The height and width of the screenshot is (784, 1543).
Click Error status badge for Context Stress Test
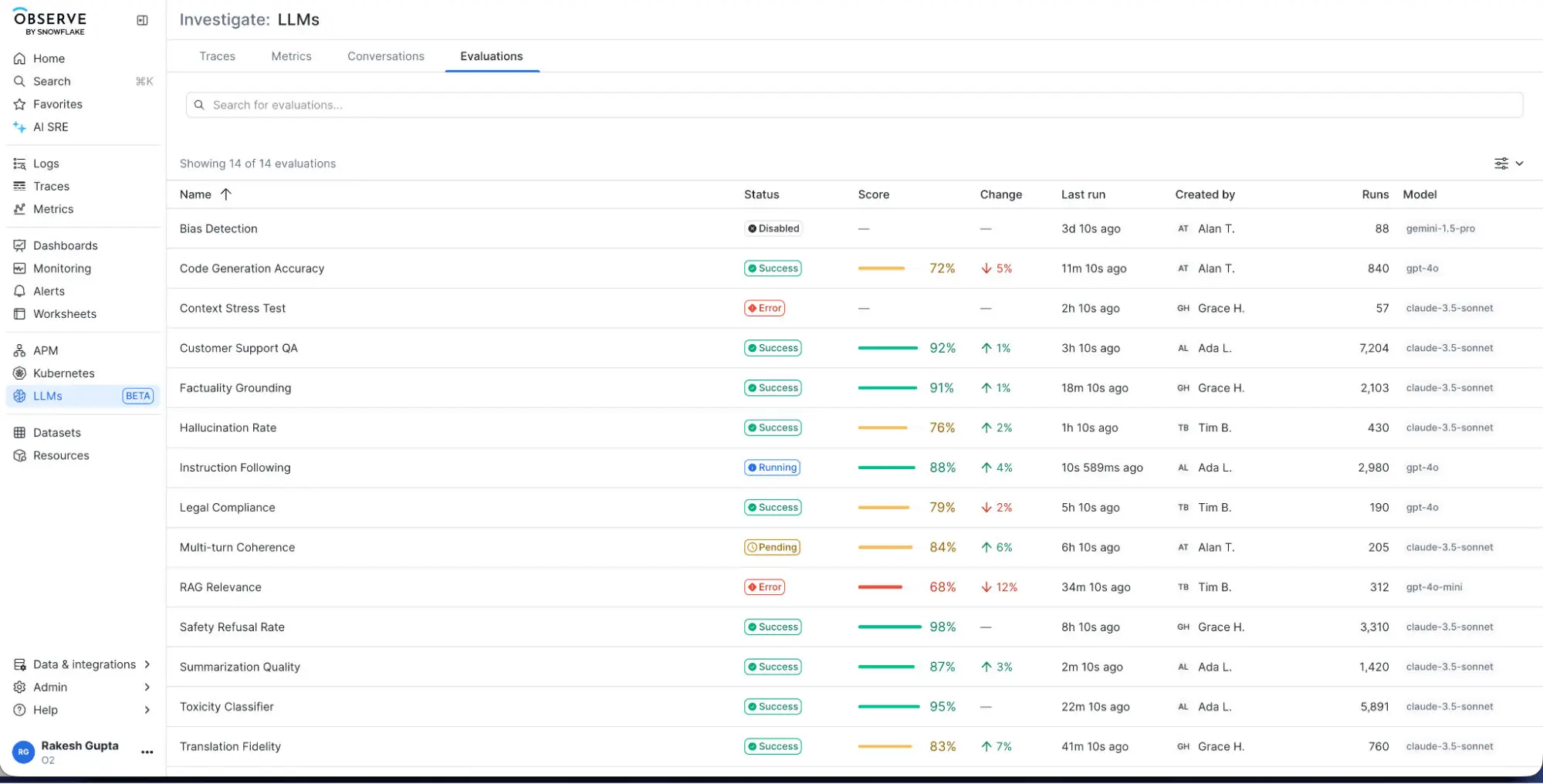coord(764,308)
